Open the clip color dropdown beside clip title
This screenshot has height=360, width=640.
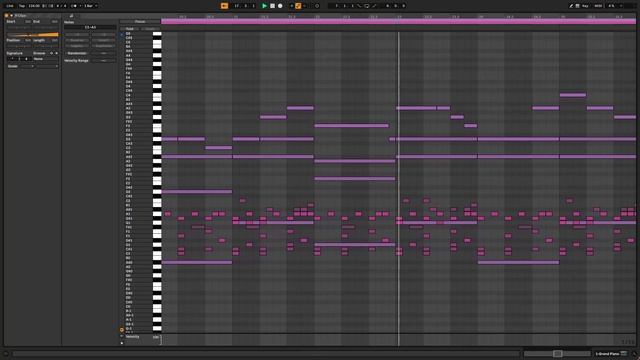point(11,16)
